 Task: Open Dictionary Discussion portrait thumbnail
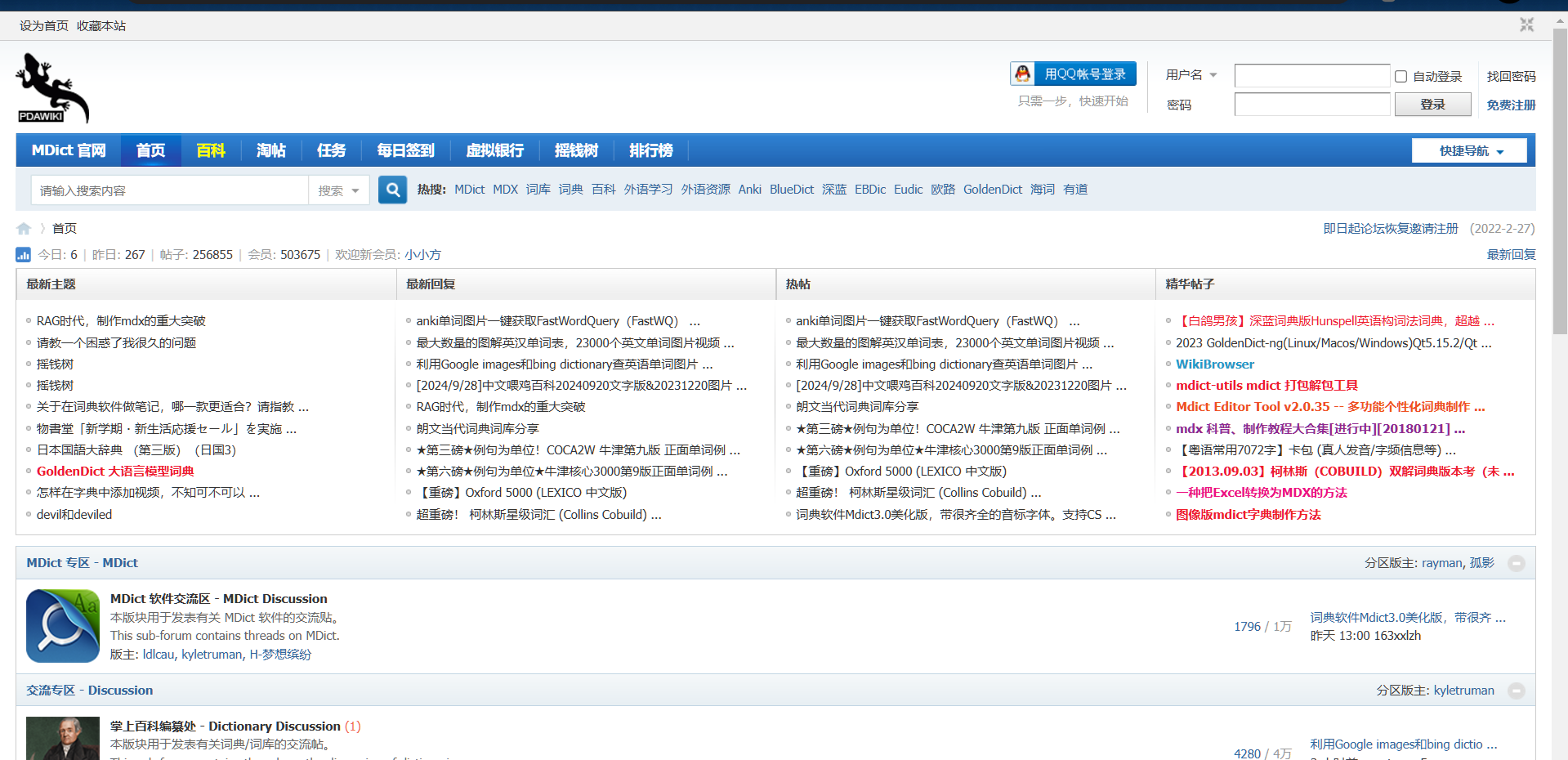click(x=63, y=739)
